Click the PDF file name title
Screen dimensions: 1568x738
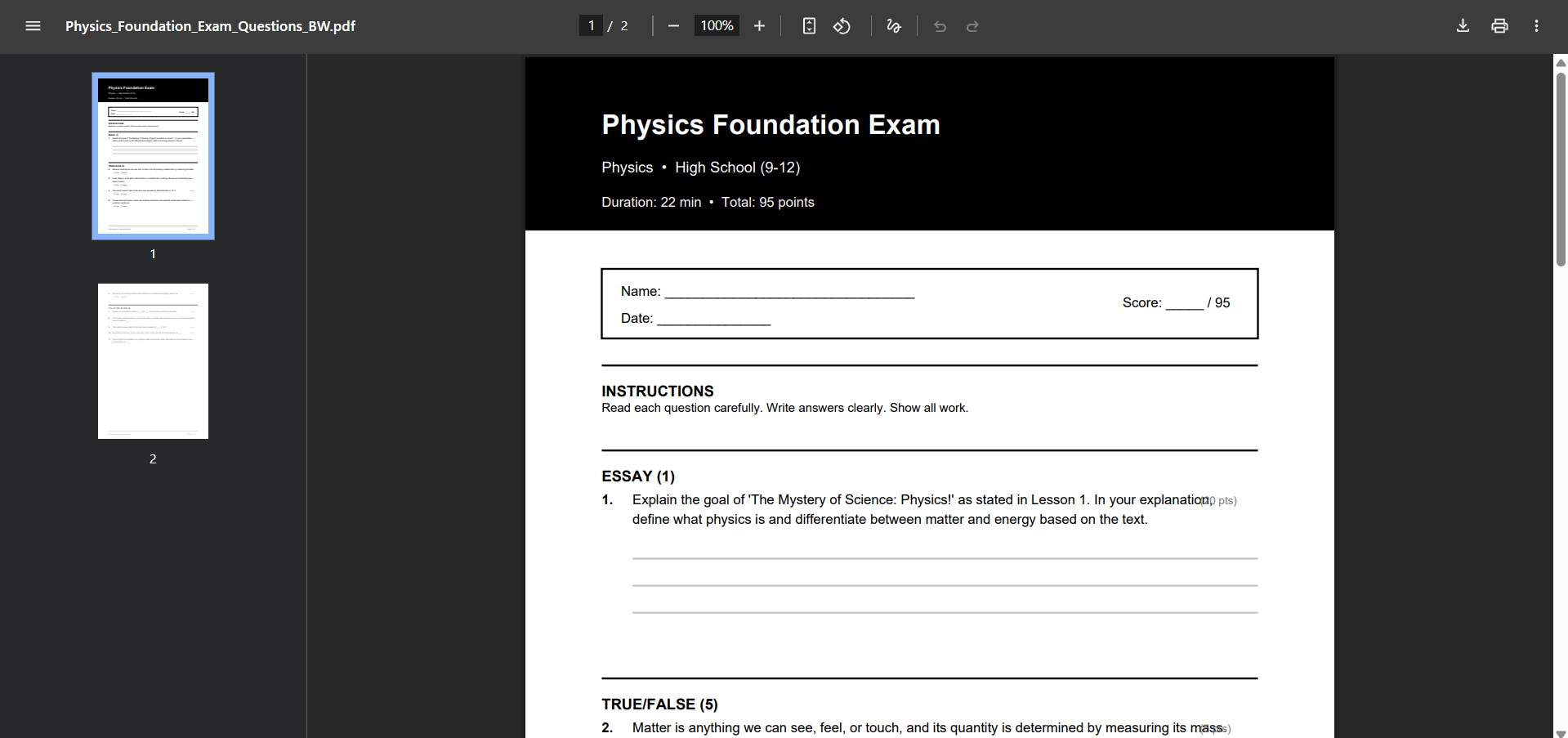coord(210,26)
